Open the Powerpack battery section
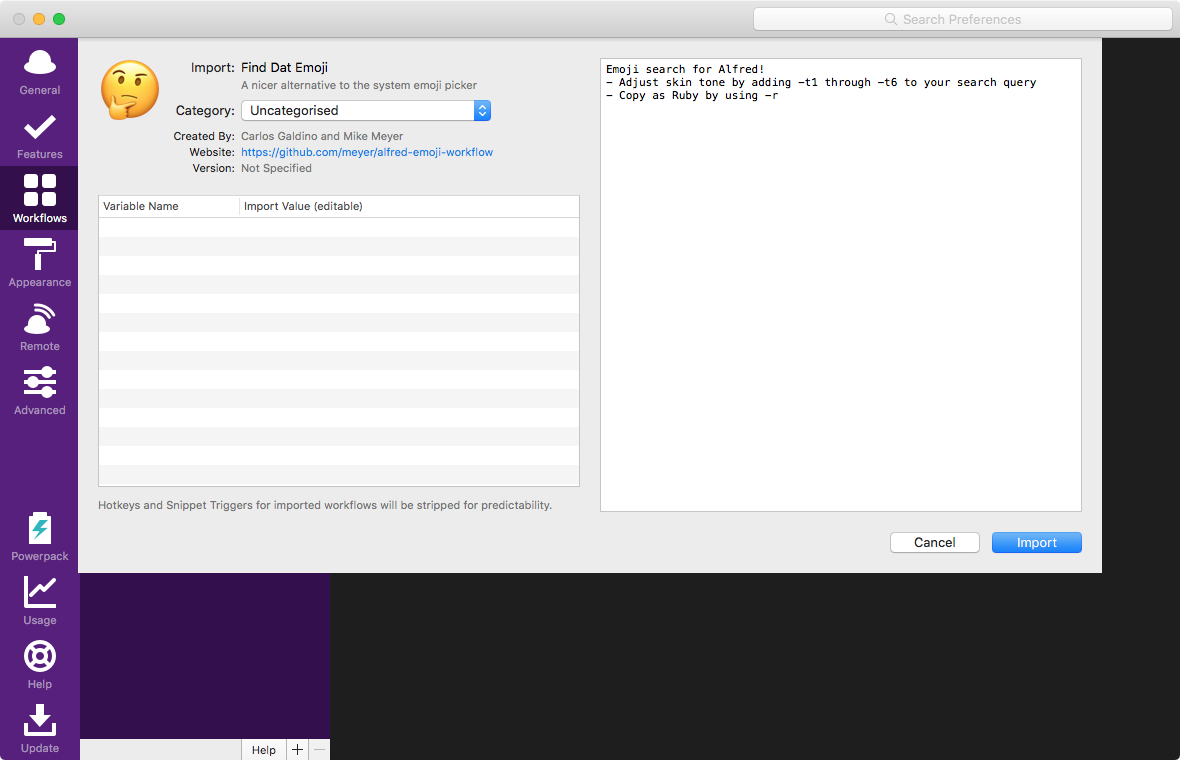 (x=39, y=537)
